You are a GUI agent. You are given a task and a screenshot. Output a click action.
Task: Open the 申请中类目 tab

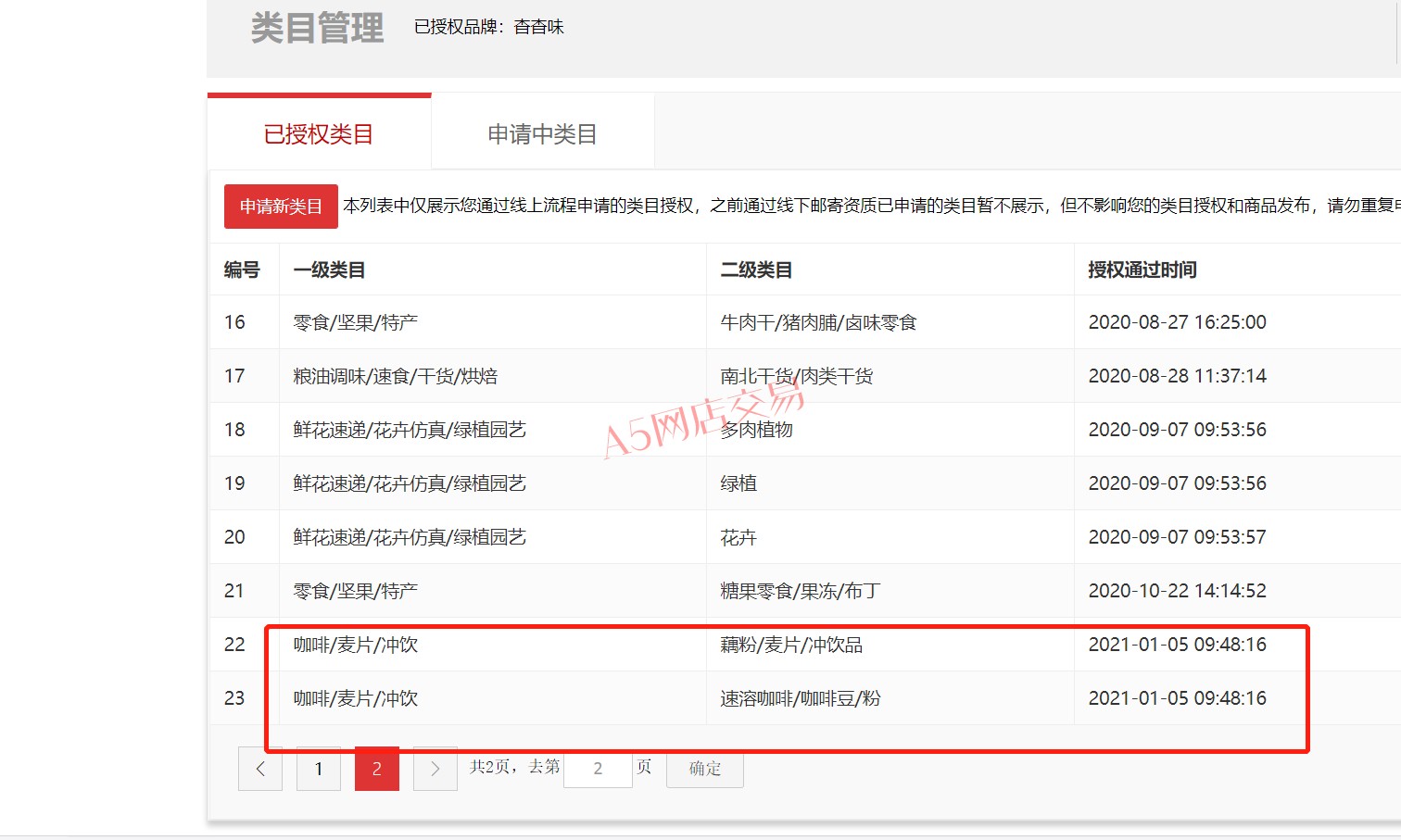[542, 134]
